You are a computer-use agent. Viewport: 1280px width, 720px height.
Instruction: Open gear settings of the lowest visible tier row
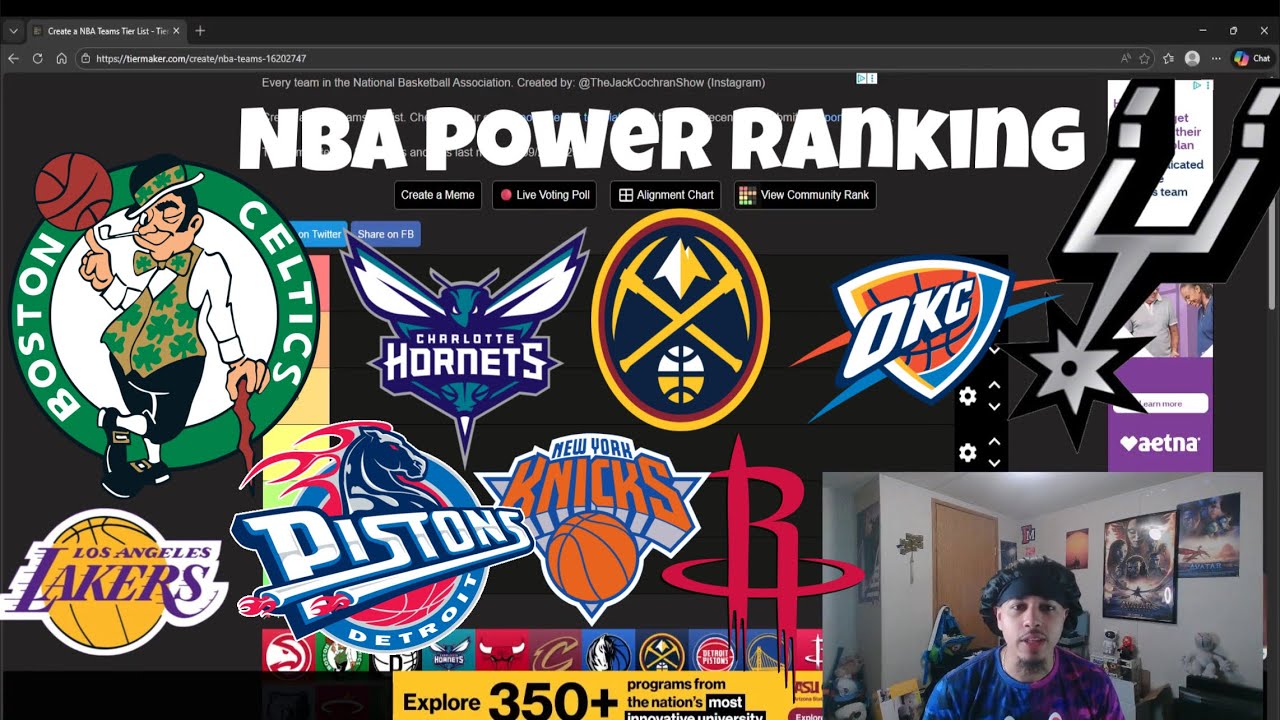[967, 452]
